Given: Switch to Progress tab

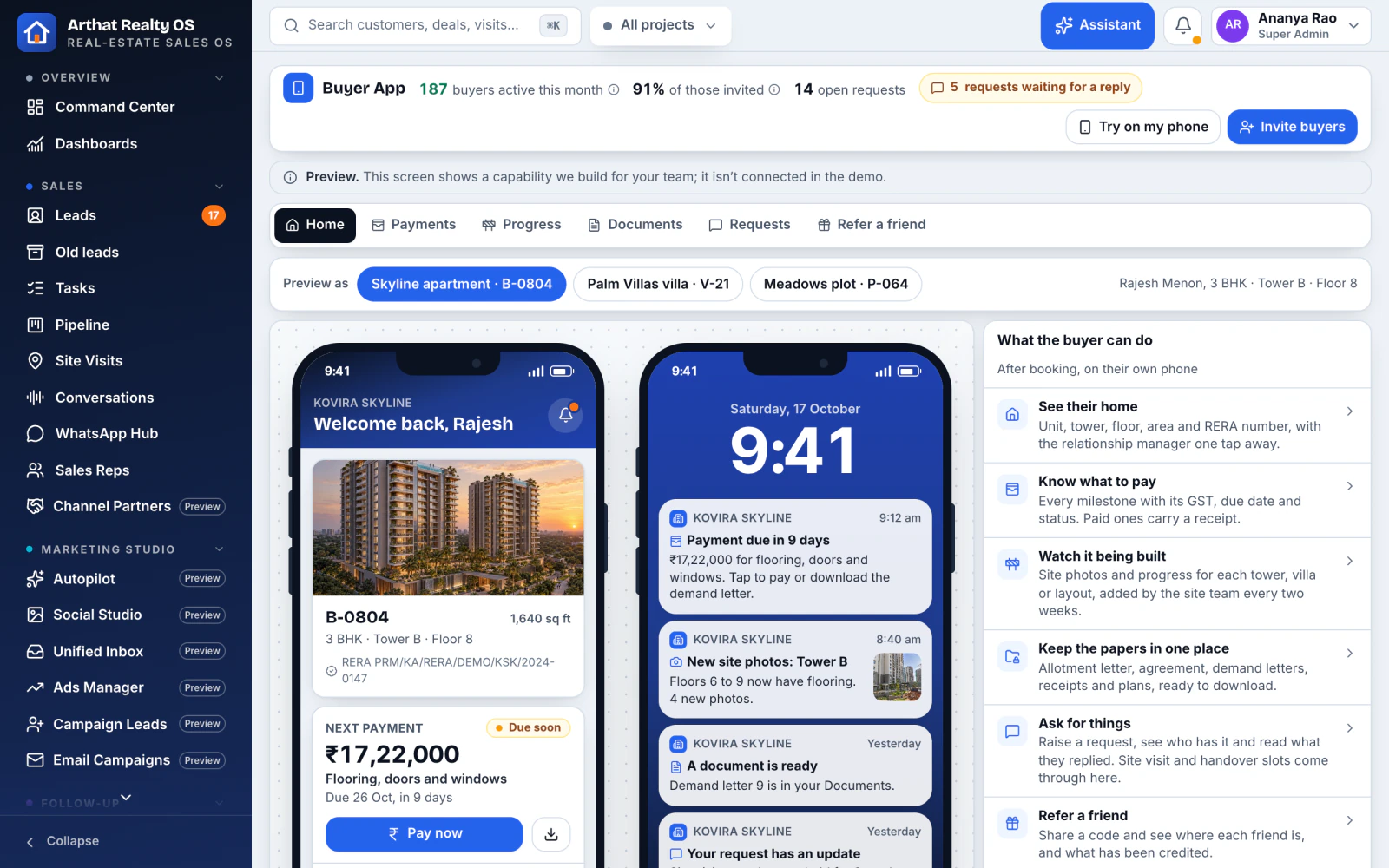Looking at the screenshot, I should [522, 225].
